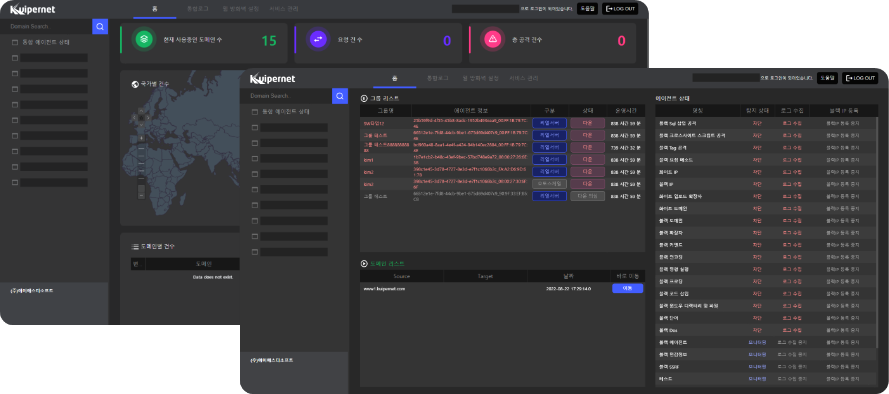This screenshot has width=889, height=394.
Task: Open 웹 방화벽 설정 tab in front window
Action: pyautogui.click(x=481, y=78)
